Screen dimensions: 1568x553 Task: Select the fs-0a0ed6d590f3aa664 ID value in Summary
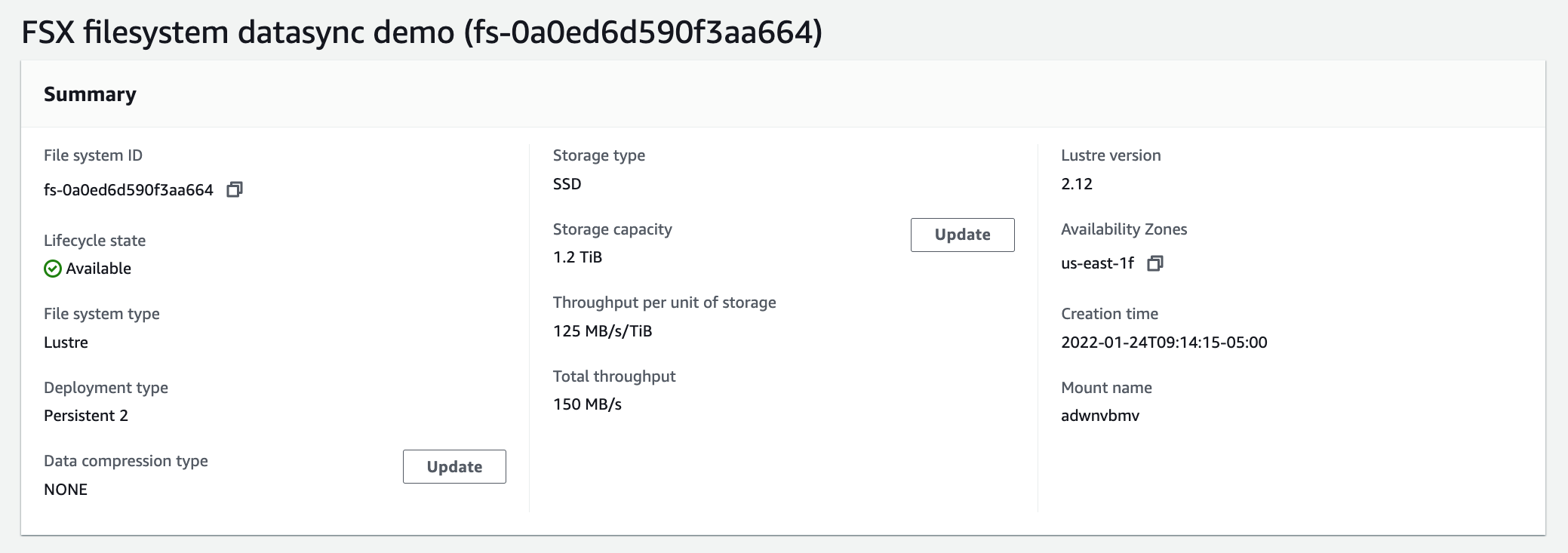click(x=128, y=190)
